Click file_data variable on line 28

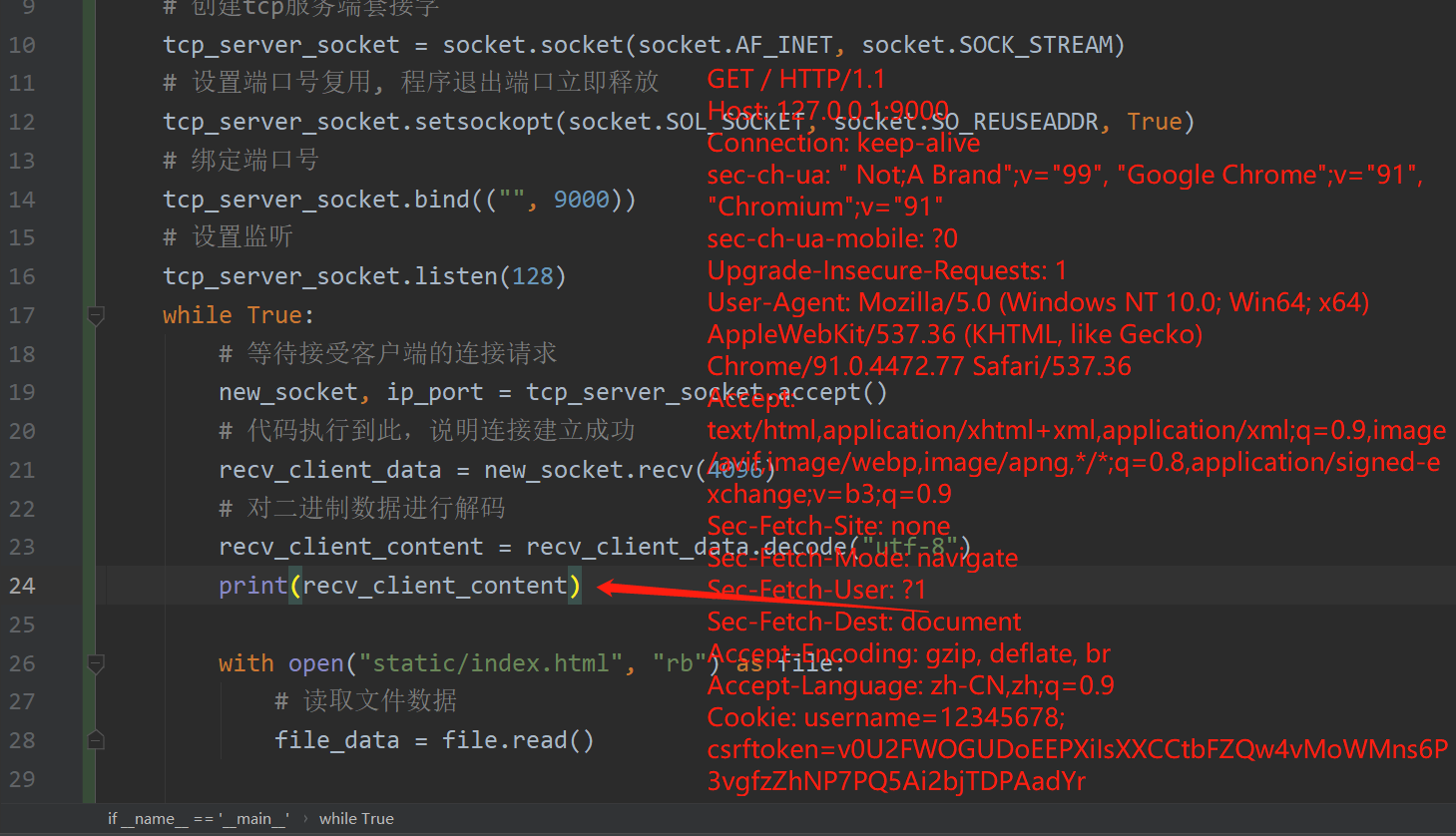click(x=337, y=740)
